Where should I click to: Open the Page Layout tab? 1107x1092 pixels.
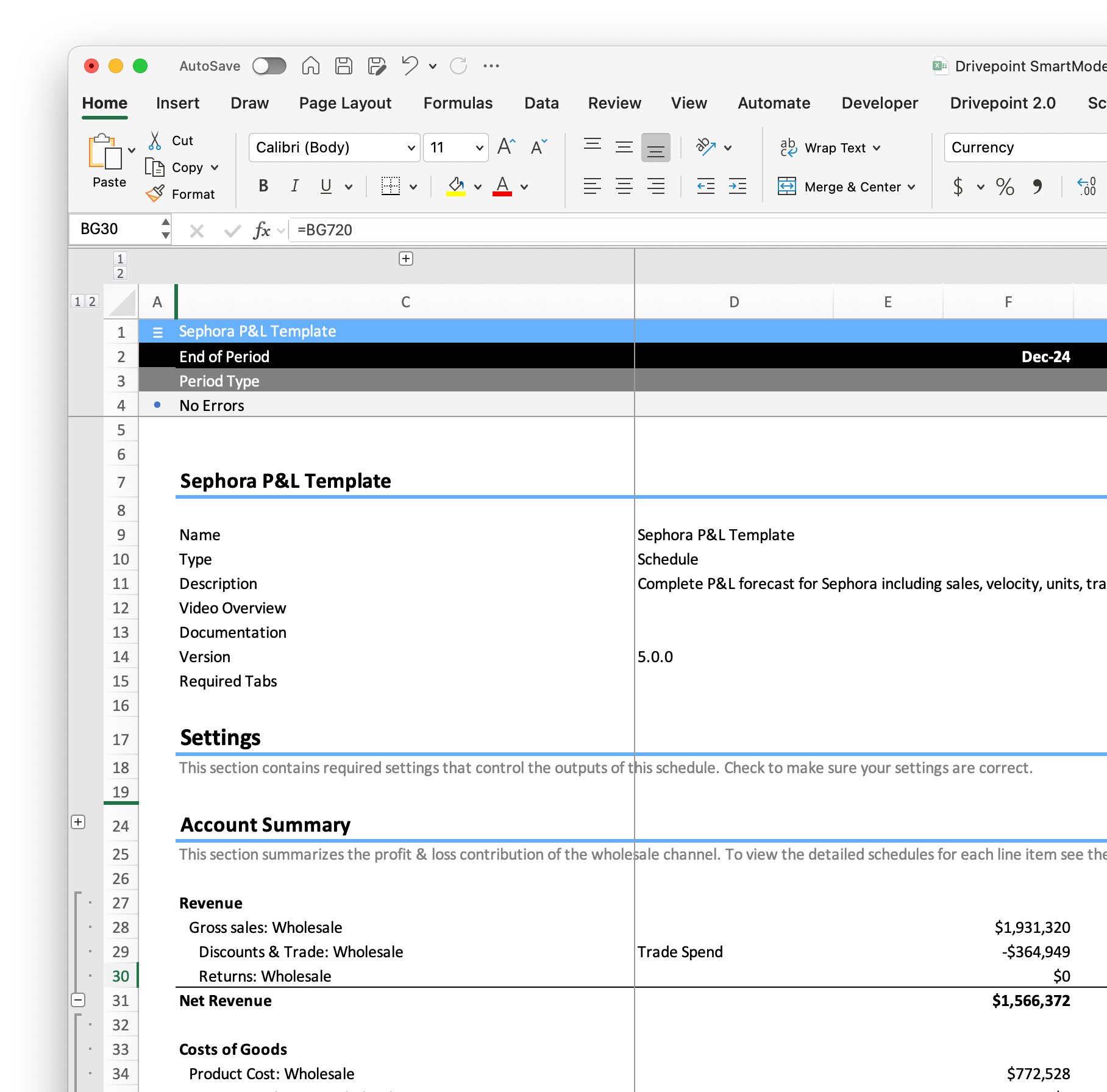(345, 103)
